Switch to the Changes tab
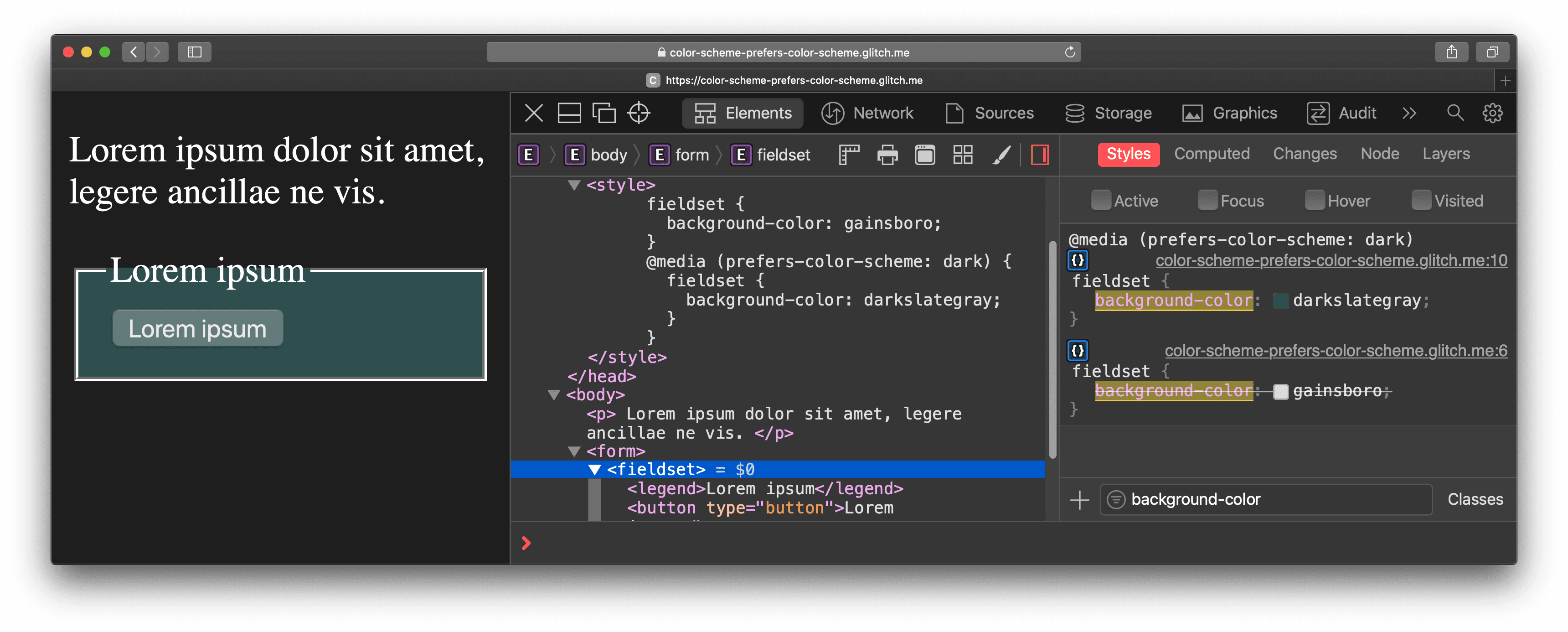This screenshot has width=1568, height=632. [1305, 154]
